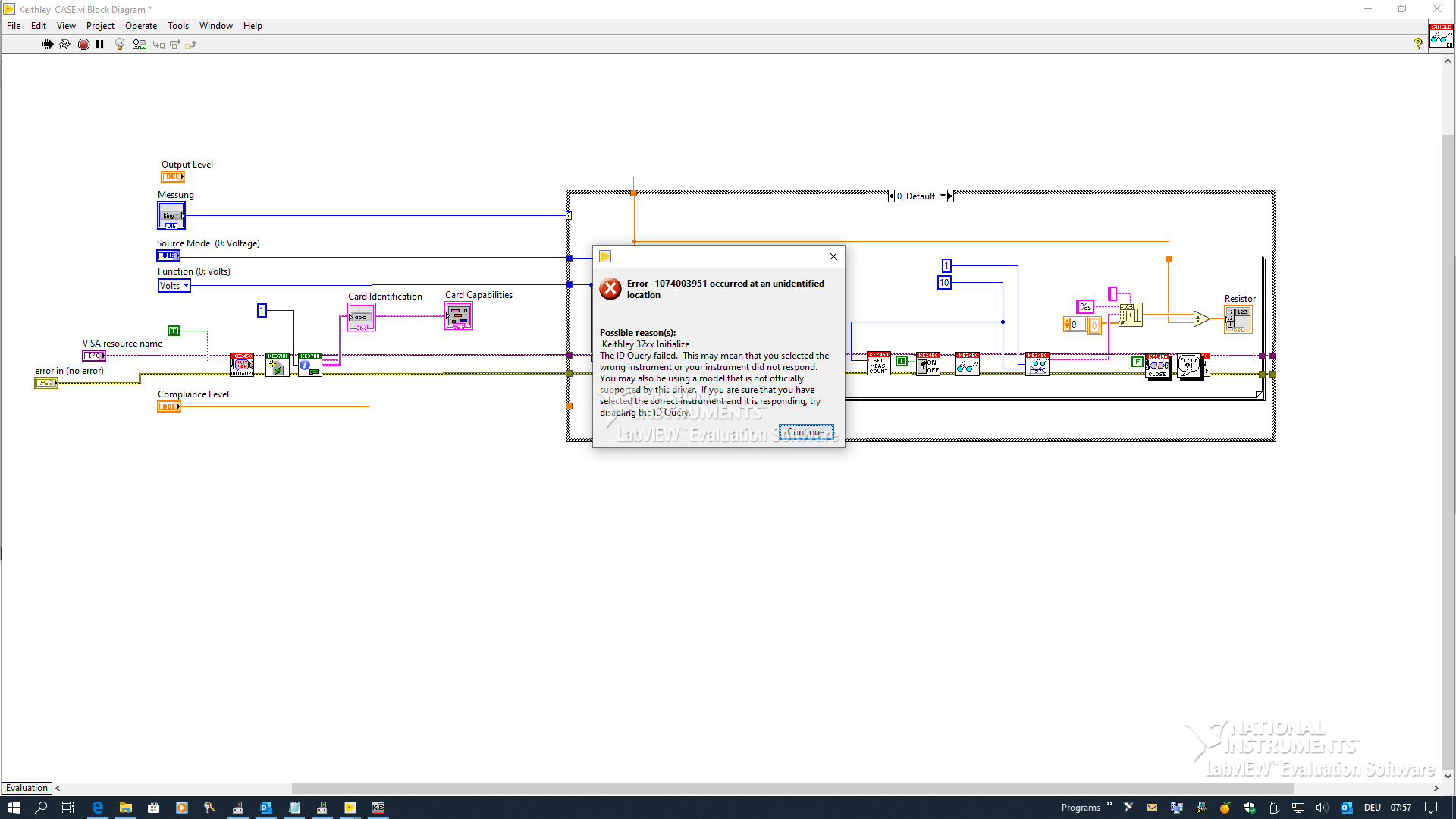Go to next case with right arrow
Image resolution: width=1456 pixels, height=819 pixels.
(x=950, y=196)
